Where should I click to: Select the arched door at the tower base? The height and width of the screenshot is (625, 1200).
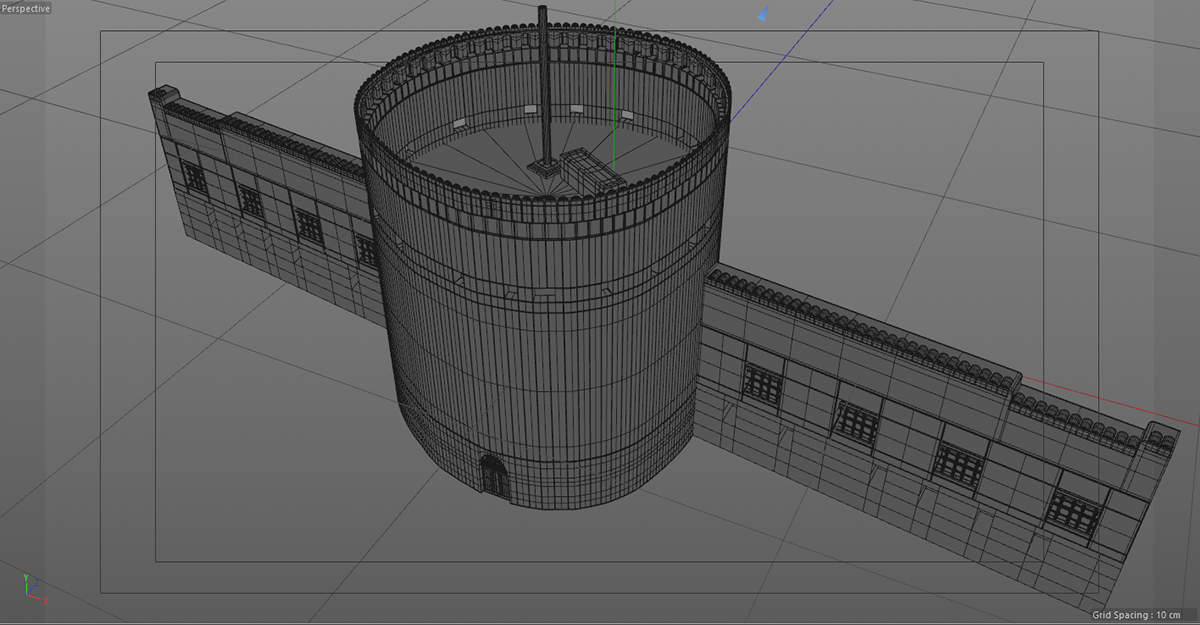(494, 476)
